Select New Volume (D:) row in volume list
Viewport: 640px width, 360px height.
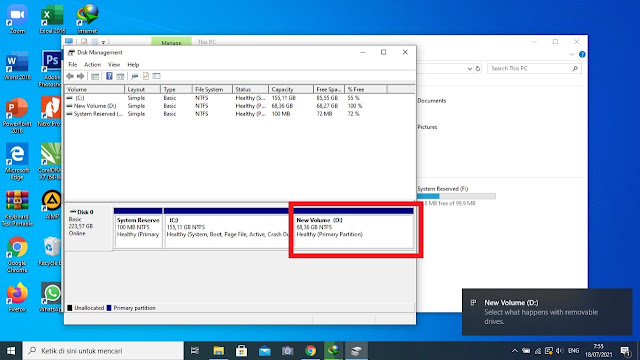coord(240,106)
